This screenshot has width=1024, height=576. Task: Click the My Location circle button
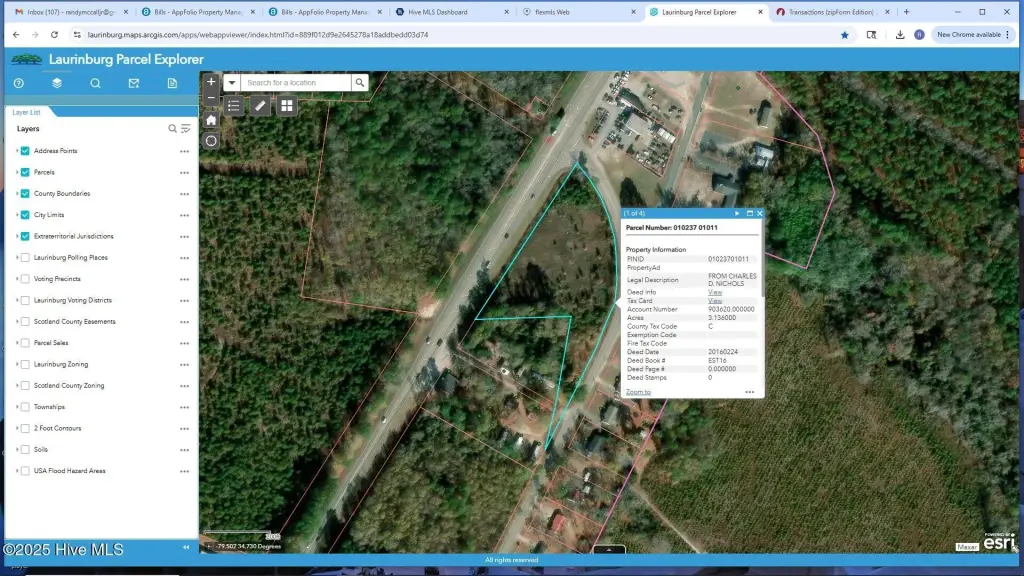[211, 141]
